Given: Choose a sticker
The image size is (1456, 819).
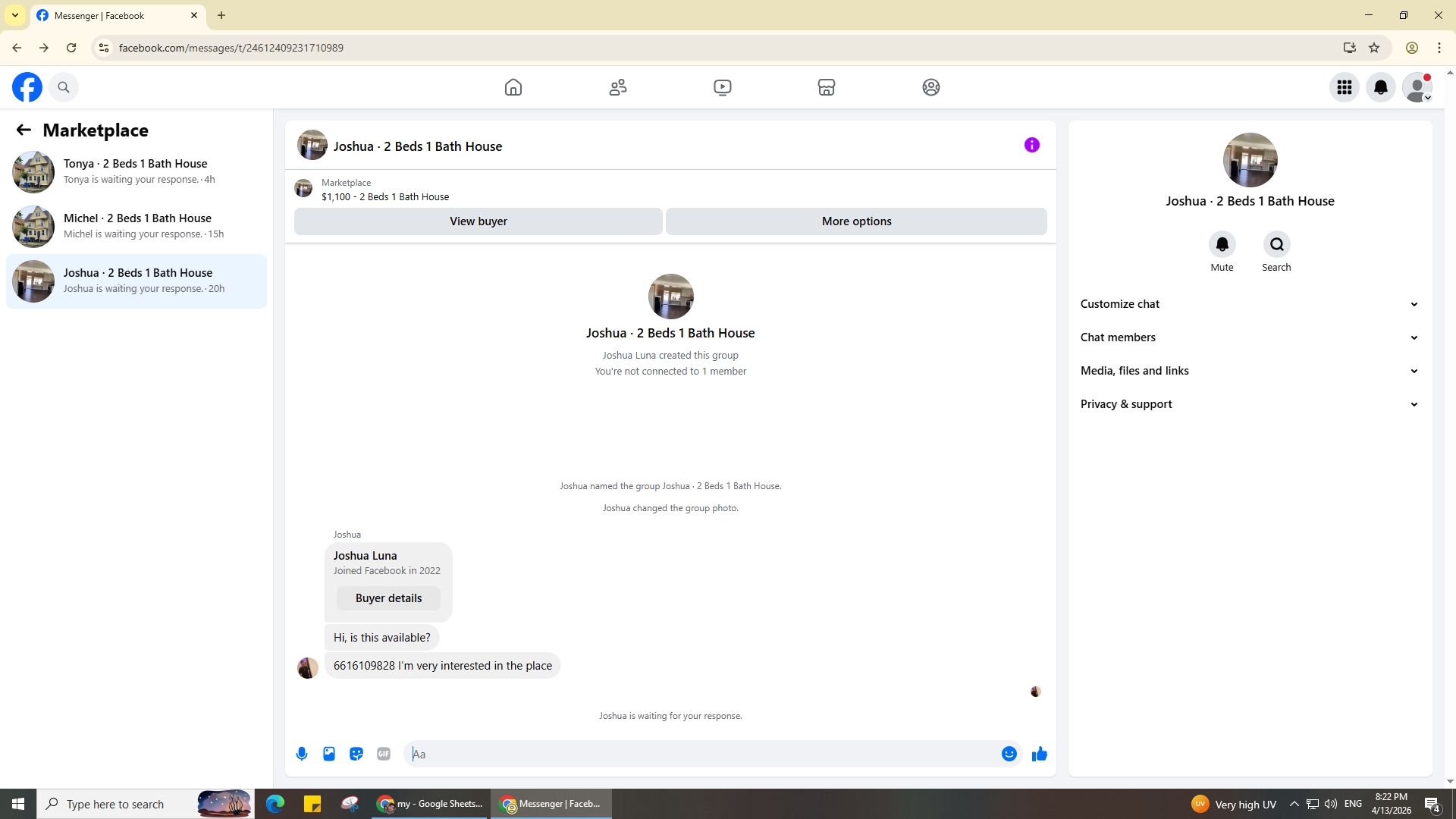Looking at the screenshot, I should 356,754.
